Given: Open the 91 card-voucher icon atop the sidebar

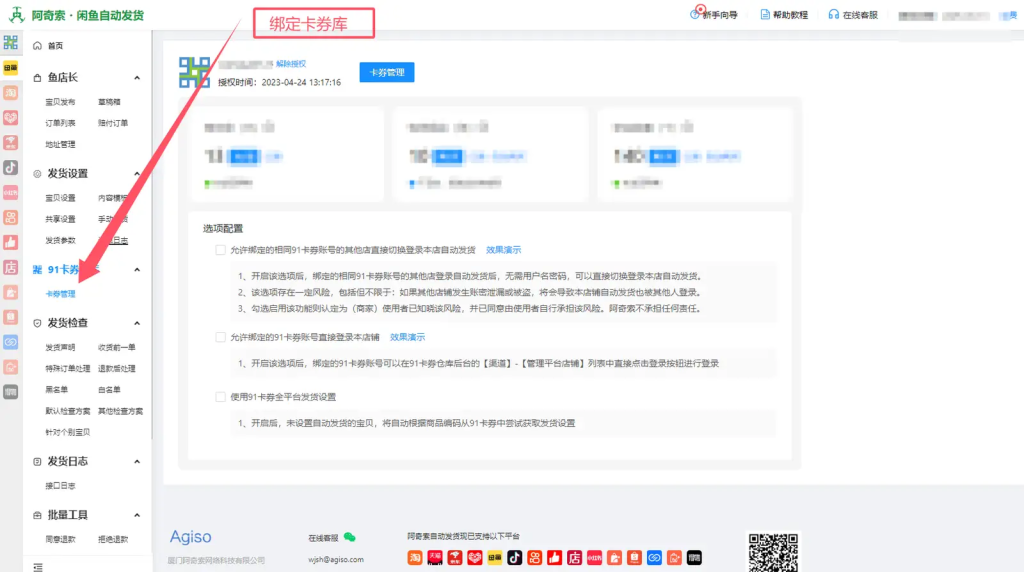Looking at the screenshot, I should coord(10,43).
